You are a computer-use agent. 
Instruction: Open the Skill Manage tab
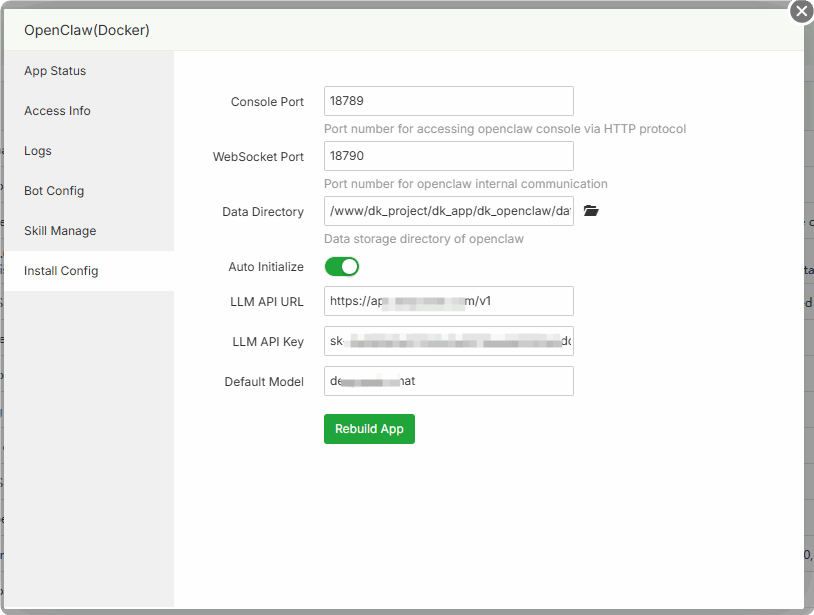pos(60,231)
